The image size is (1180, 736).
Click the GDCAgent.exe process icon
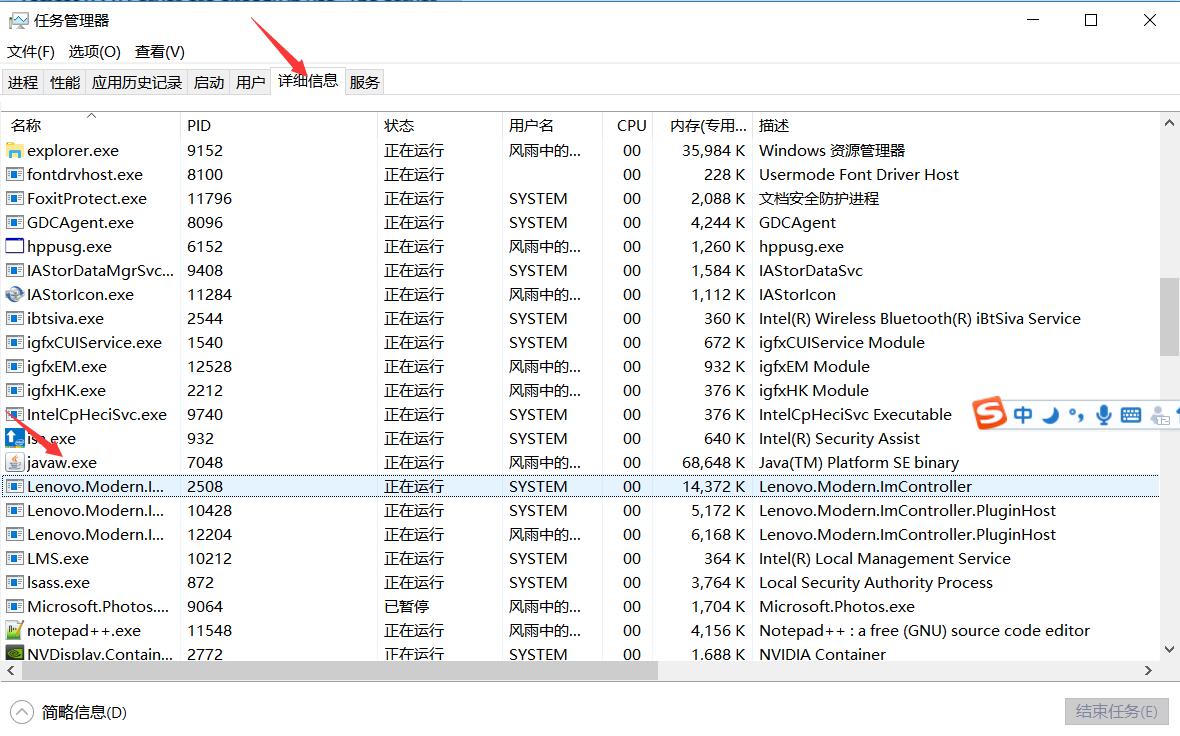point(14,223)
